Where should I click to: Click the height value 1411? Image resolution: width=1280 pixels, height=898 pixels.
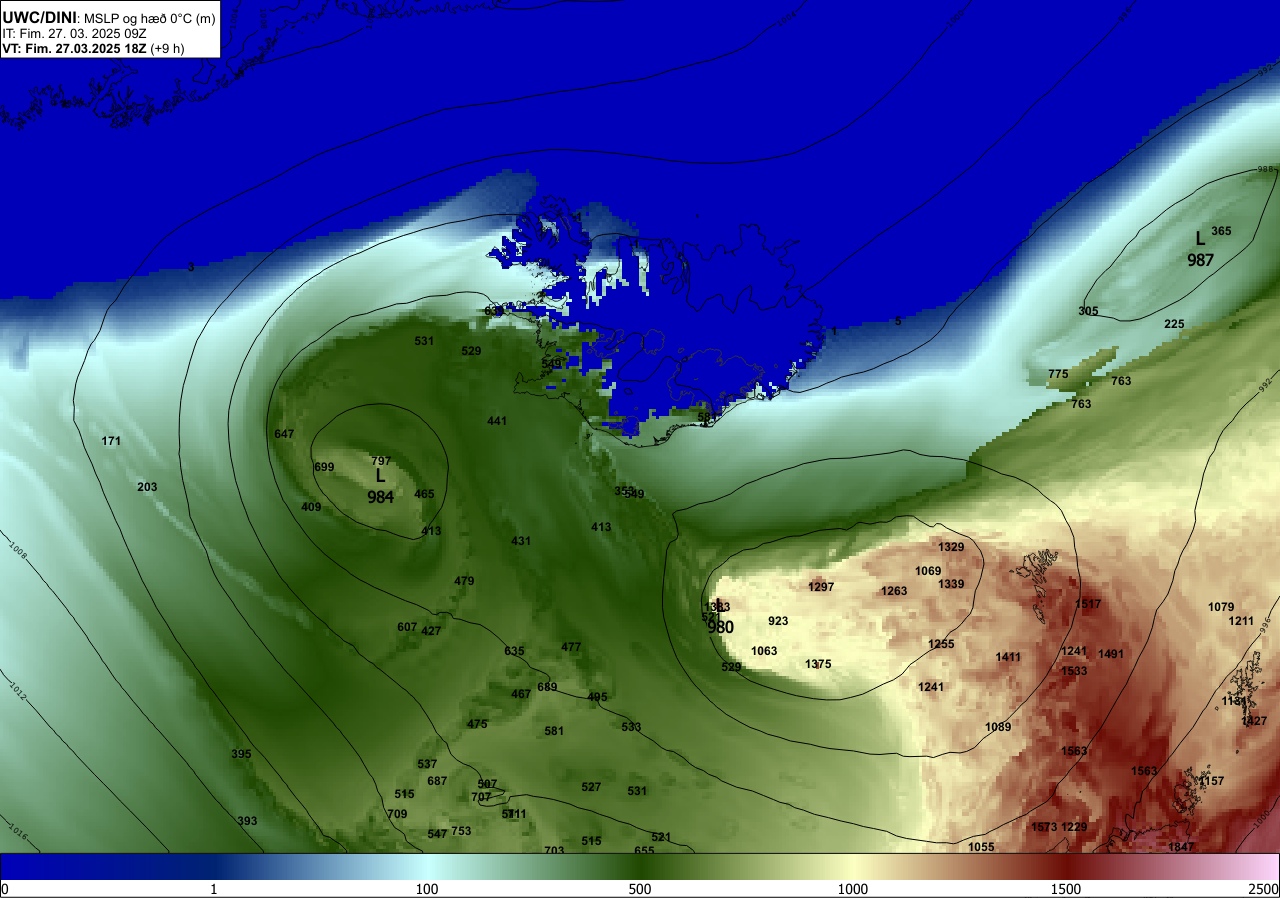[x=1008, y=657]
